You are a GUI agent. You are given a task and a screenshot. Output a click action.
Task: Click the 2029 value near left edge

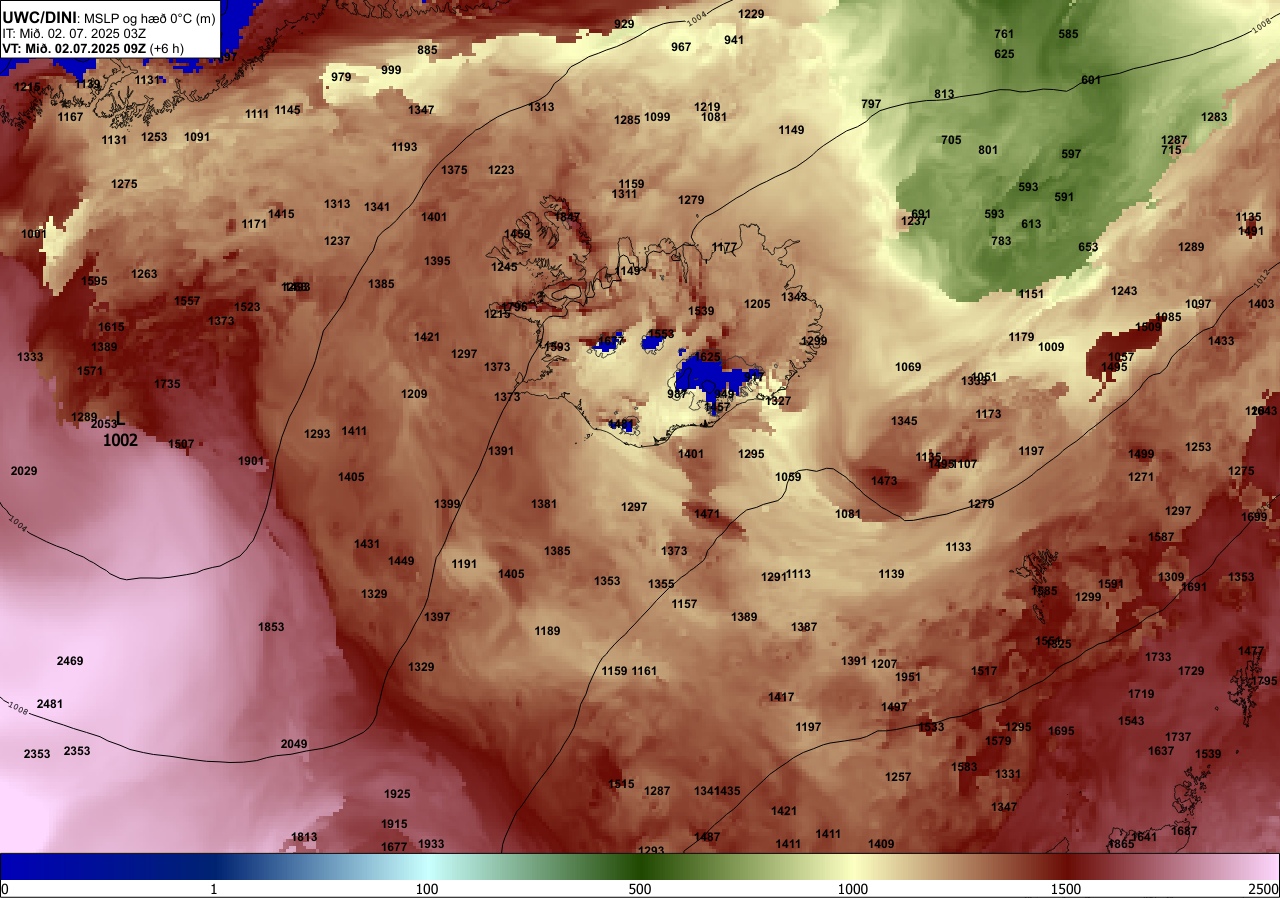point(23,471)
